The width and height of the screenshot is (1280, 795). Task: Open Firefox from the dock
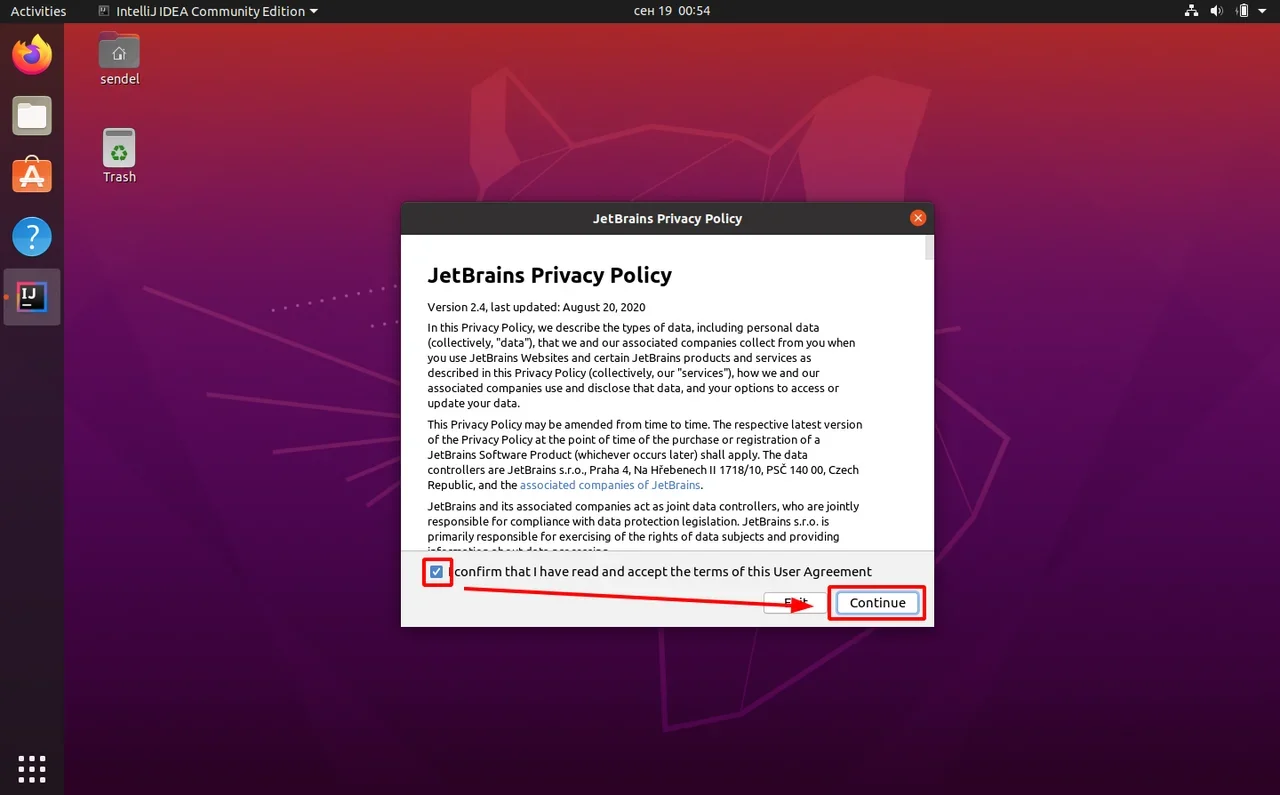tap(32, 55)
